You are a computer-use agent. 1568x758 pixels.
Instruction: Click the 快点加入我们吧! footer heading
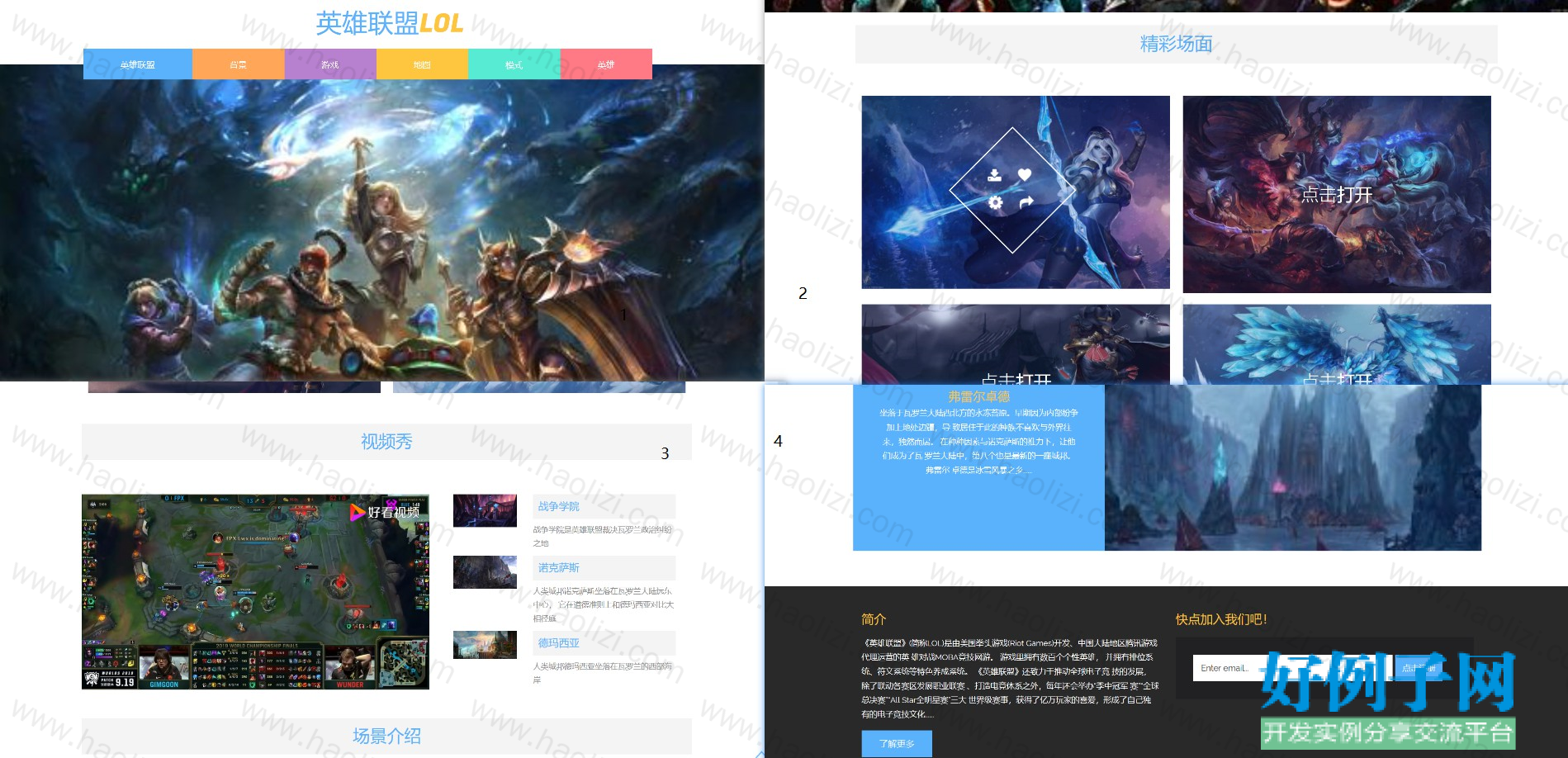click(x=1221, y=619)
